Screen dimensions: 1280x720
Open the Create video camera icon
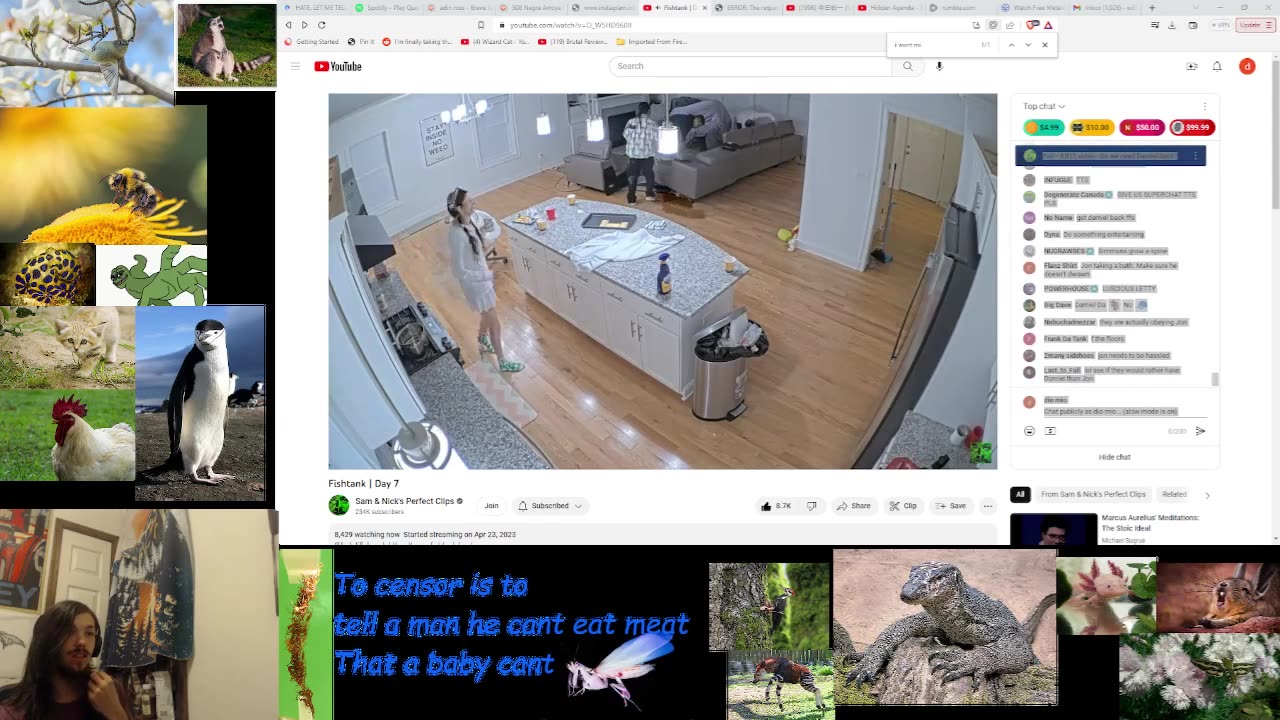(x=1191, y=66)
